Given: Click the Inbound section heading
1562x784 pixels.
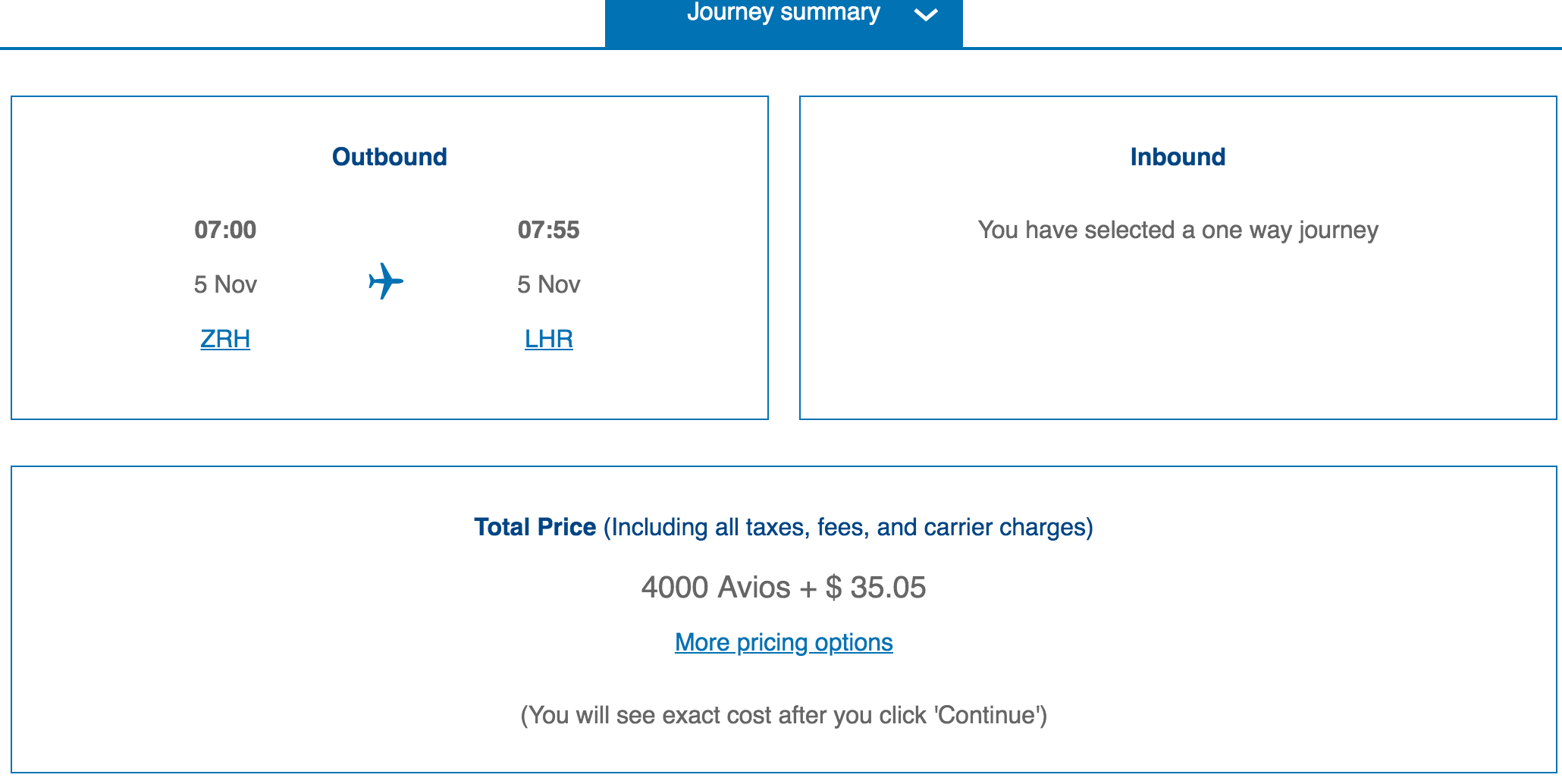Looking at the screenshot, I should (1178, 157).
